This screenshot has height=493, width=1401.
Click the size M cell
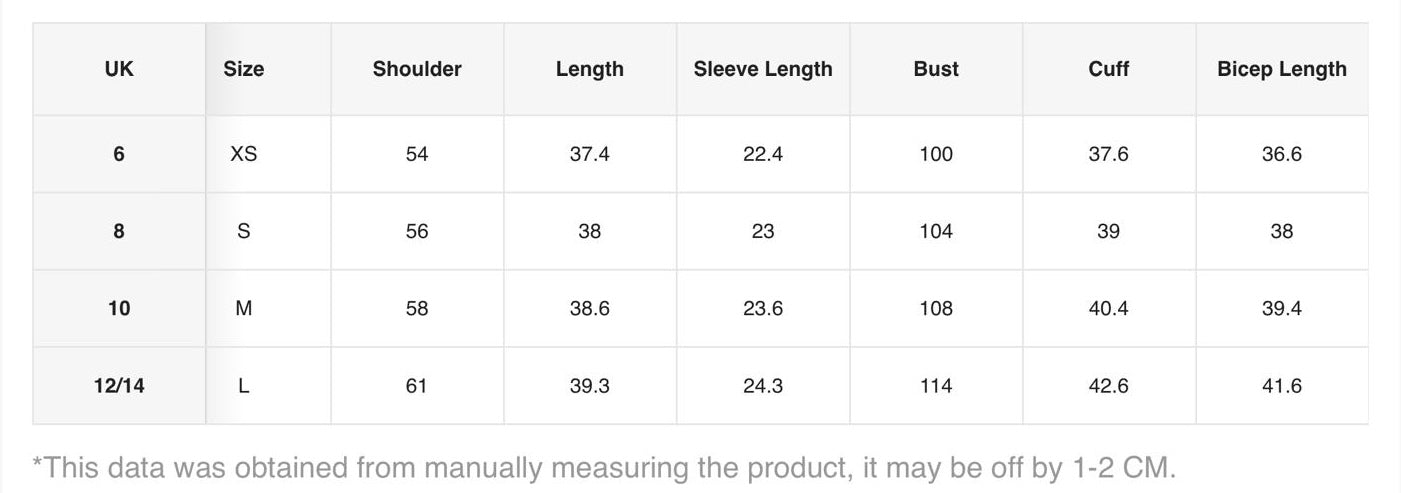click(x=244, y=308)
